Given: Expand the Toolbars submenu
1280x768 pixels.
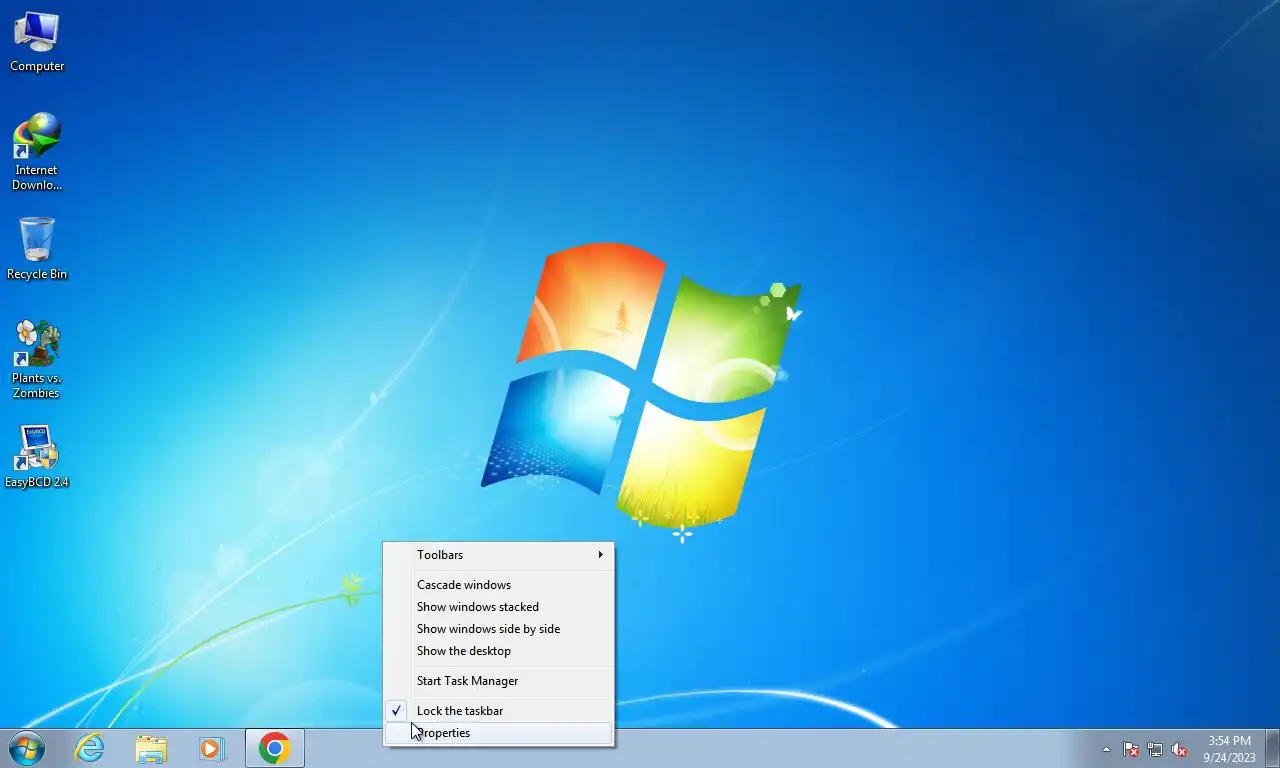Looking at the screenshot, I should [x=498, y=554].
